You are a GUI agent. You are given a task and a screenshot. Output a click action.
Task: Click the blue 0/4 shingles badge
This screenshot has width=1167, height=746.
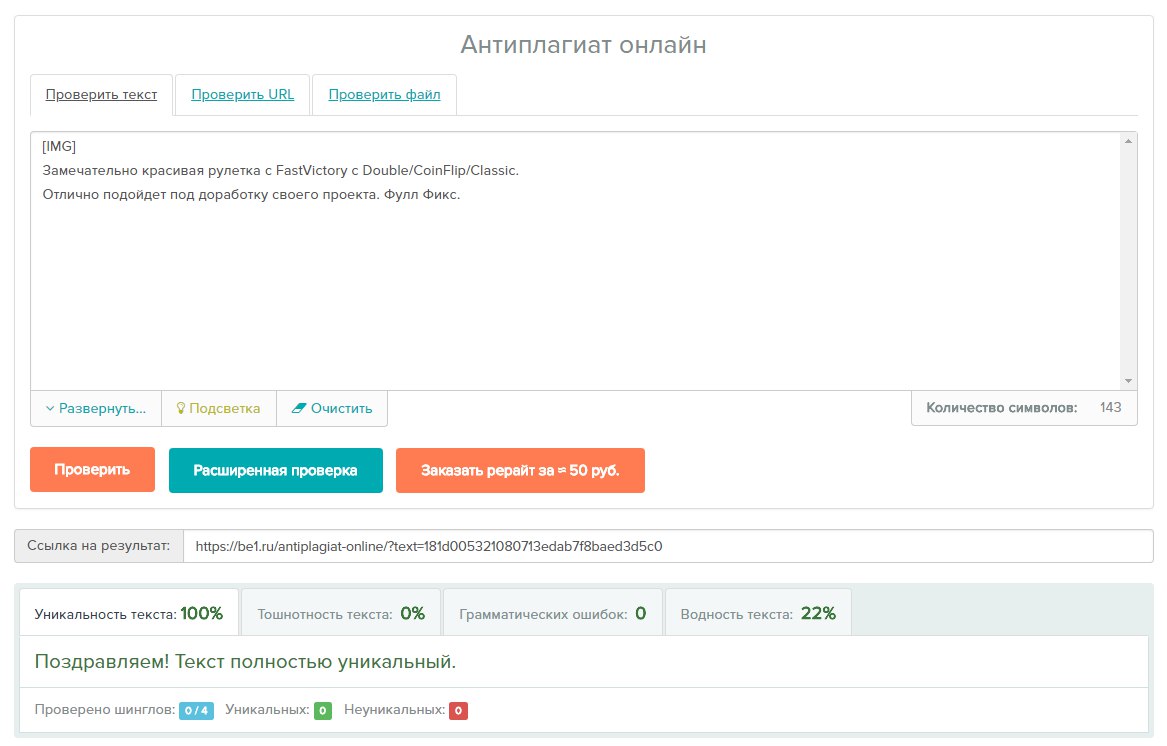[196, 711]
